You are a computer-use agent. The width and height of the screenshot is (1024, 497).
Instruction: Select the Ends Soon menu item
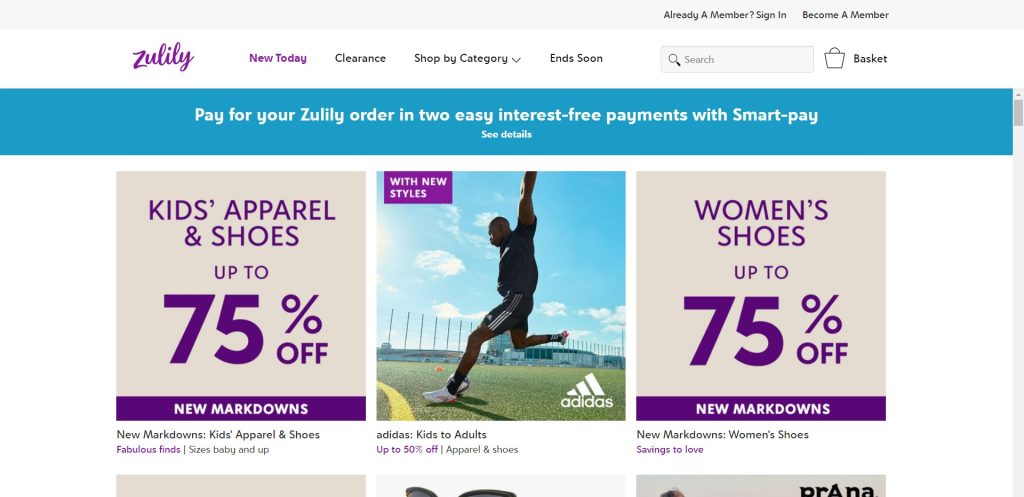576,59
